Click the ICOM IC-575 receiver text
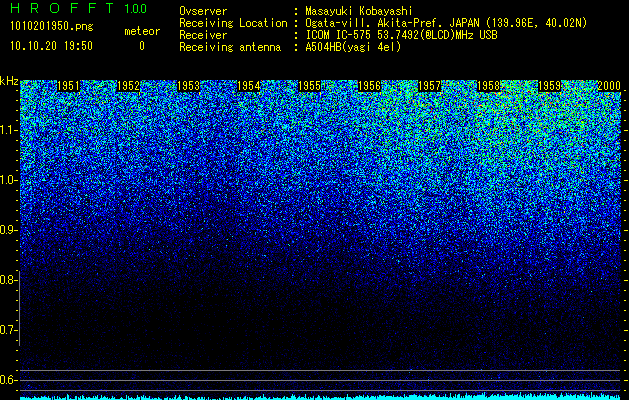This screenshot has width=629, height=400. (x=401, y=35)
